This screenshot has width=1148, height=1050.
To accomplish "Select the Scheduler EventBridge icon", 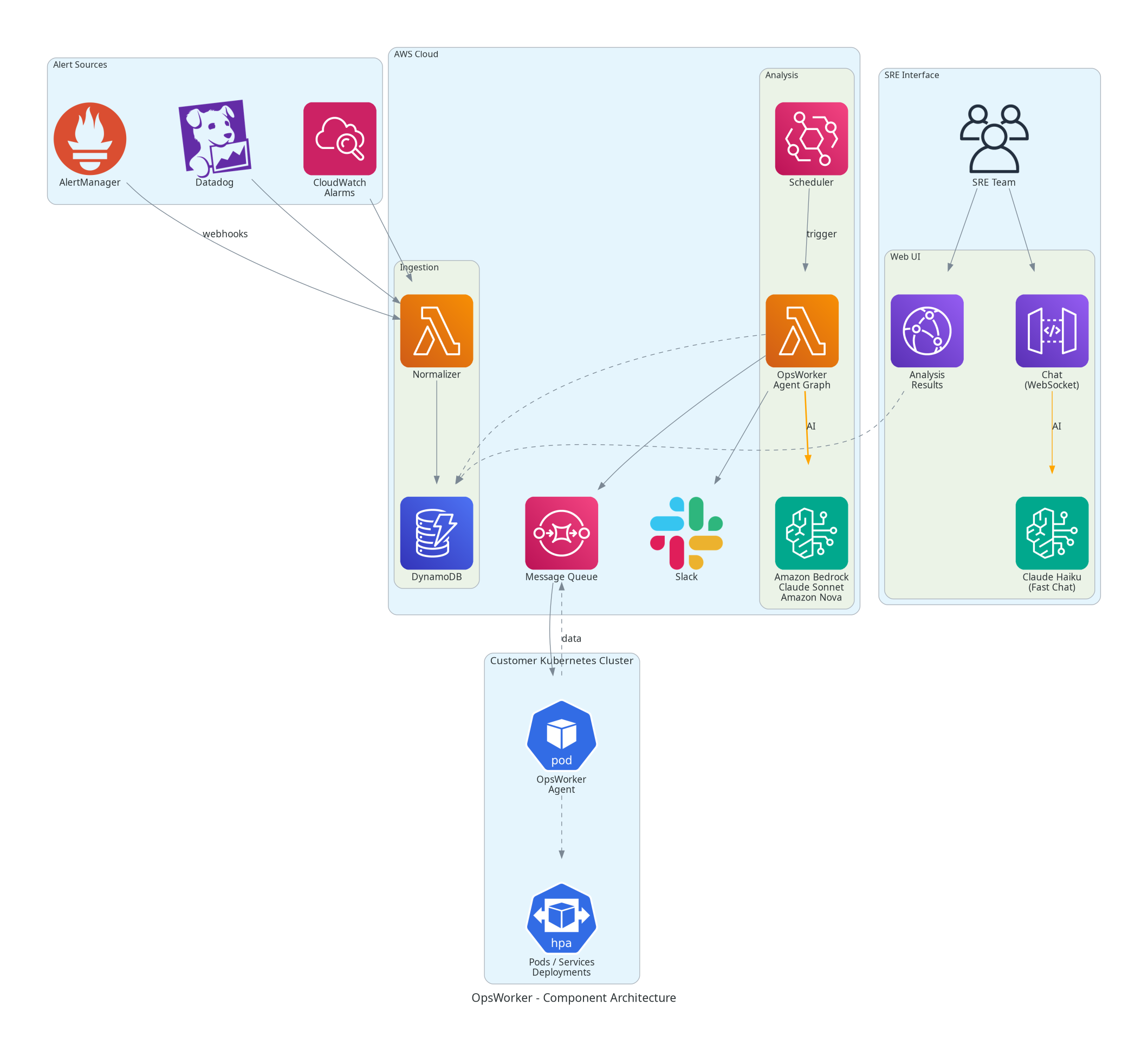I will (x=811, y=138).
